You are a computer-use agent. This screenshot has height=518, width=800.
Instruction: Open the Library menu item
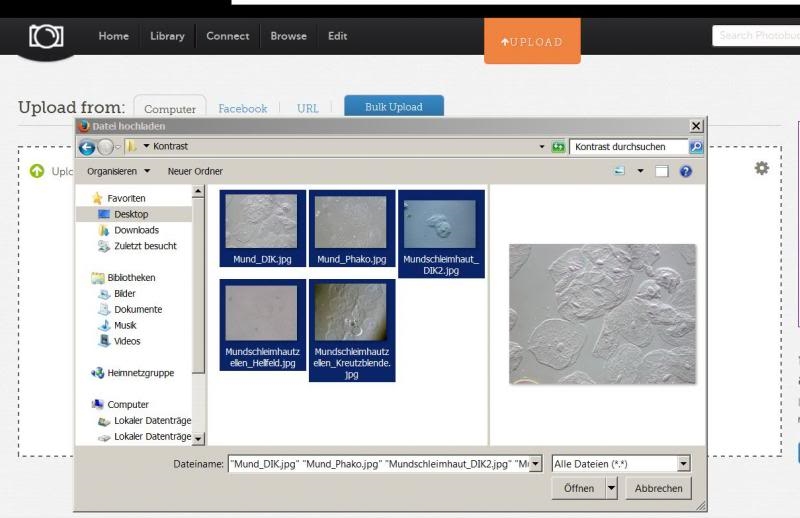[167, 36]
